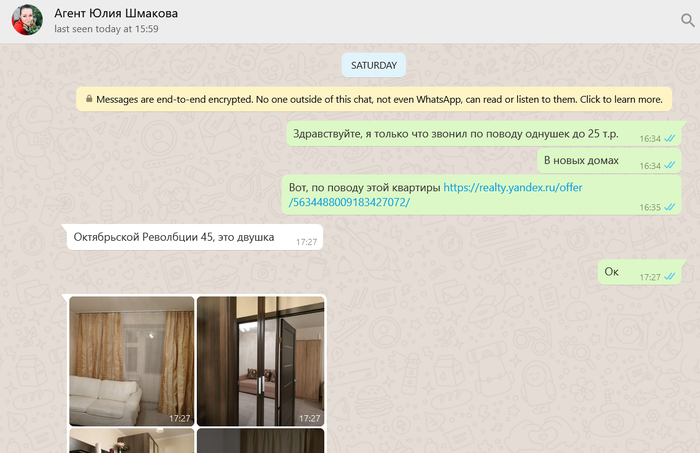
Task: Click the 'last seen today at 15:59' status
Action: coord(106,29)
